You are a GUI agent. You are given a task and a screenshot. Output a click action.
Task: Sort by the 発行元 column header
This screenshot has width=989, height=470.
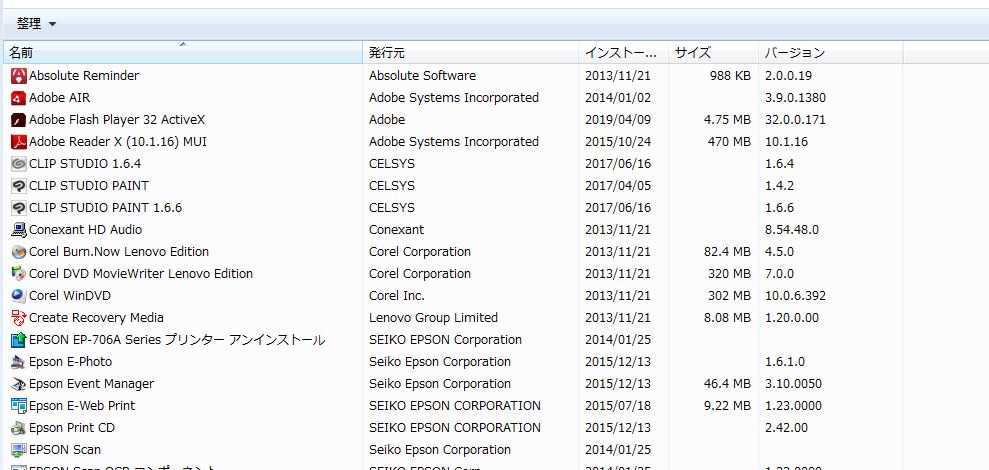click(x=471, y=52)
